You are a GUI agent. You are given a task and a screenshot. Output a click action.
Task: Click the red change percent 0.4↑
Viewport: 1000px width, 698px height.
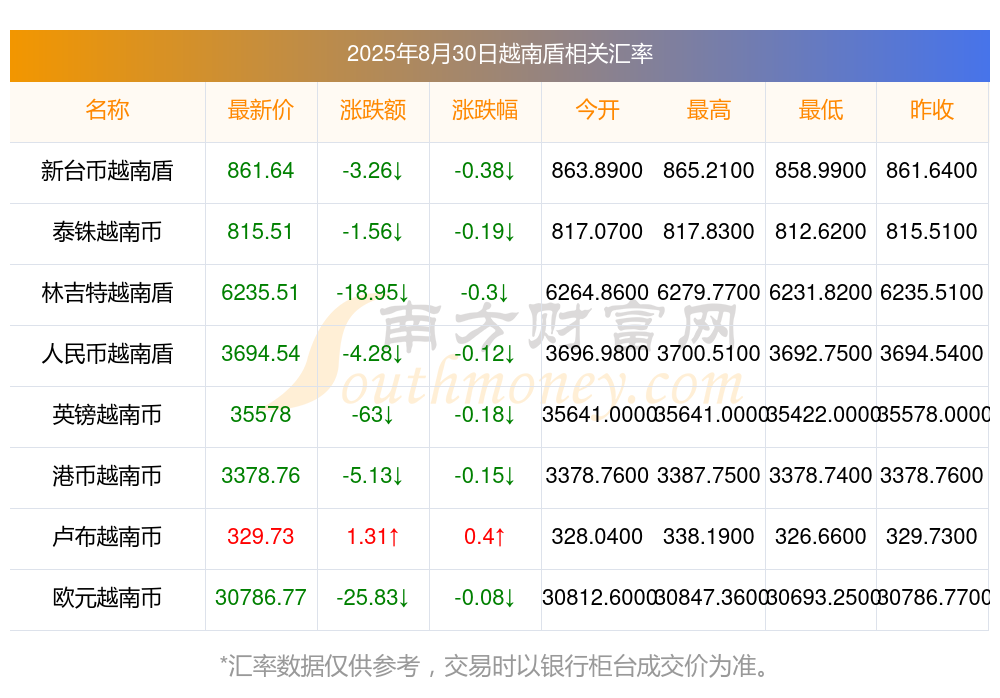(485, 537)
